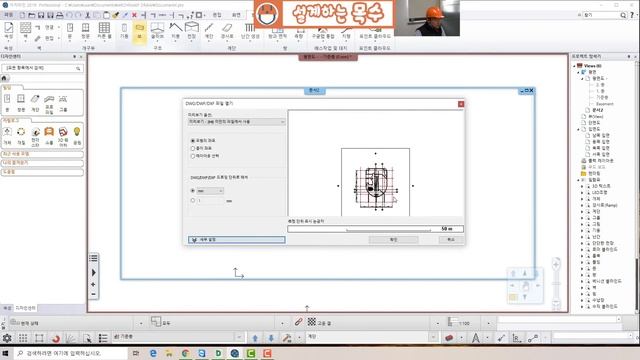Select the Roof (지붕) tool
The height and width of the screenshot is (360, 640).
coord(176,31)
